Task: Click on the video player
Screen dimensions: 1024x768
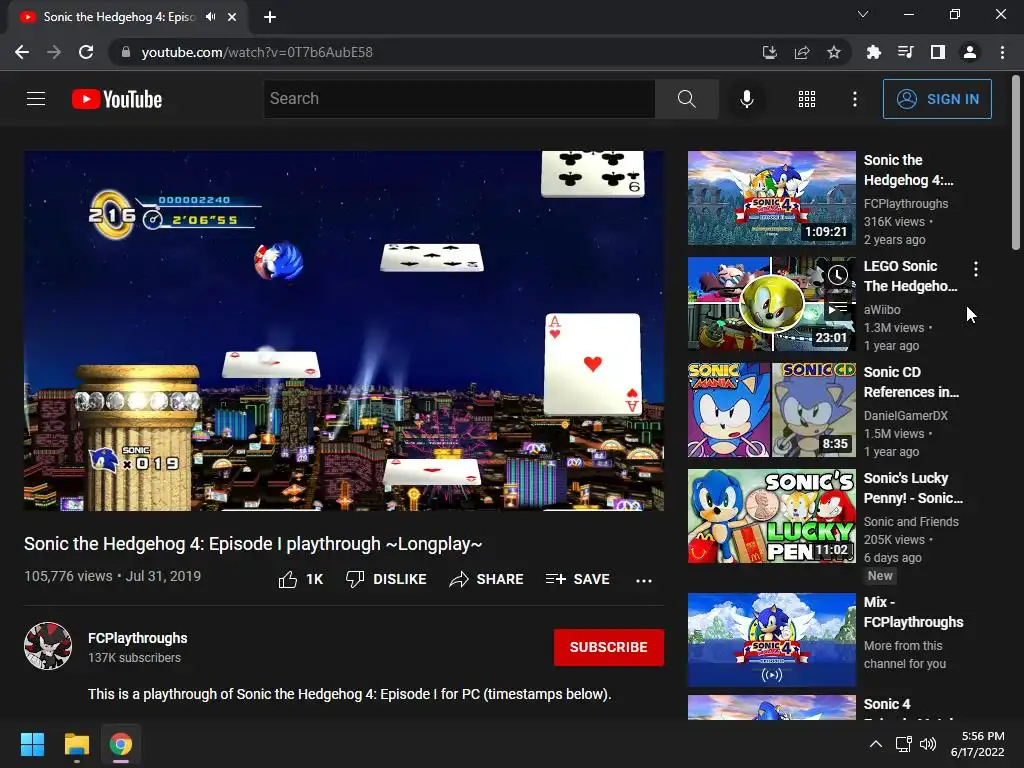Action: (x=344, y=330)
